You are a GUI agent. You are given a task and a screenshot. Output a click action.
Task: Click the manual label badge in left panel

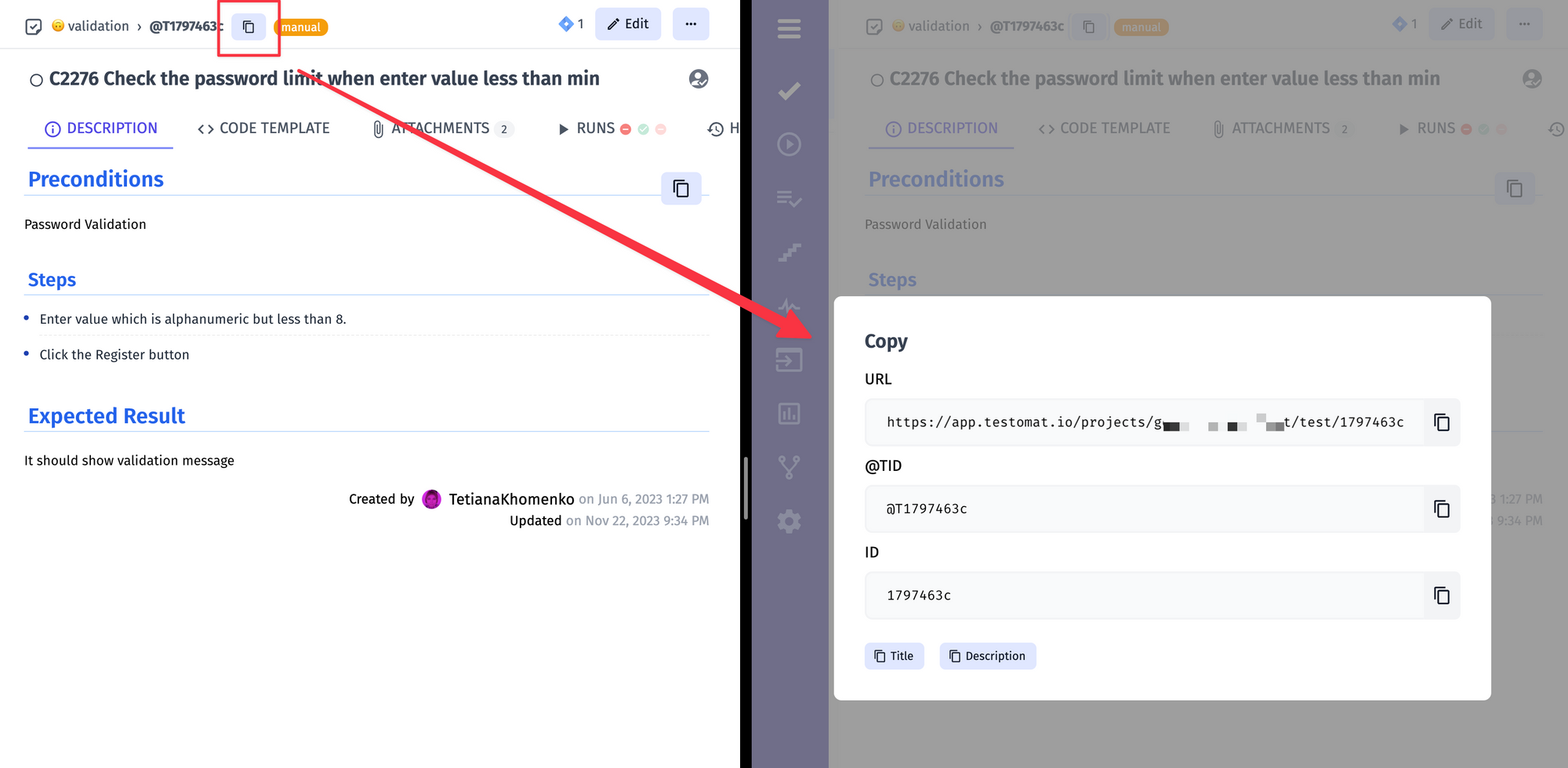pyautogui.click(x=301, y=27)
